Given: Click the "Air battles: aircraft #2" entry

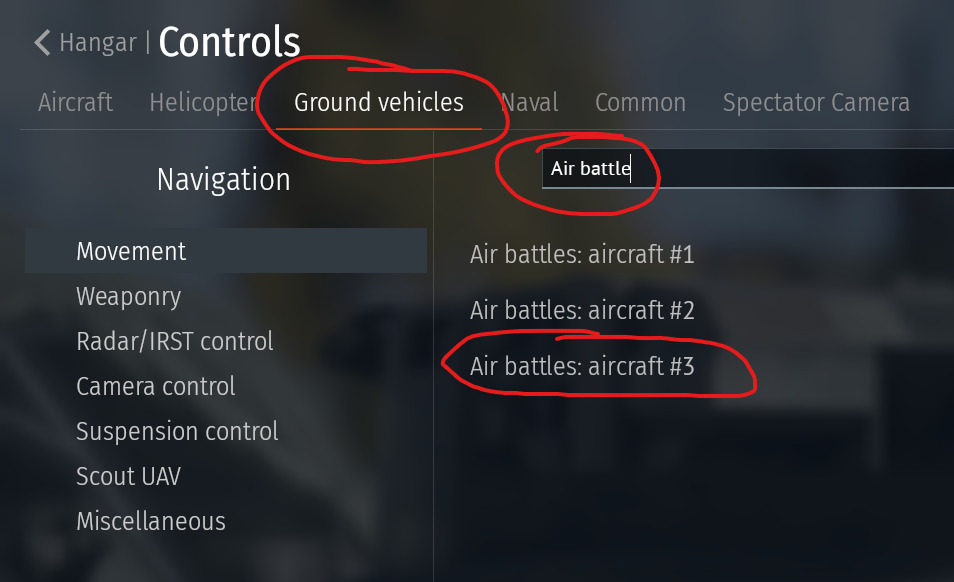Looking at the screenshot, I should click(582, 310).
